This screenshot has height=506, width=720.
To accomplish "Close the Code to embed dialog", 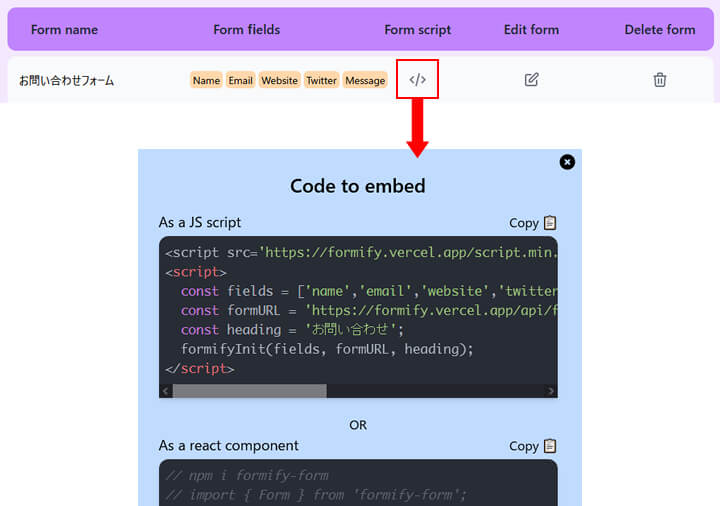I will tap(567, 162).
